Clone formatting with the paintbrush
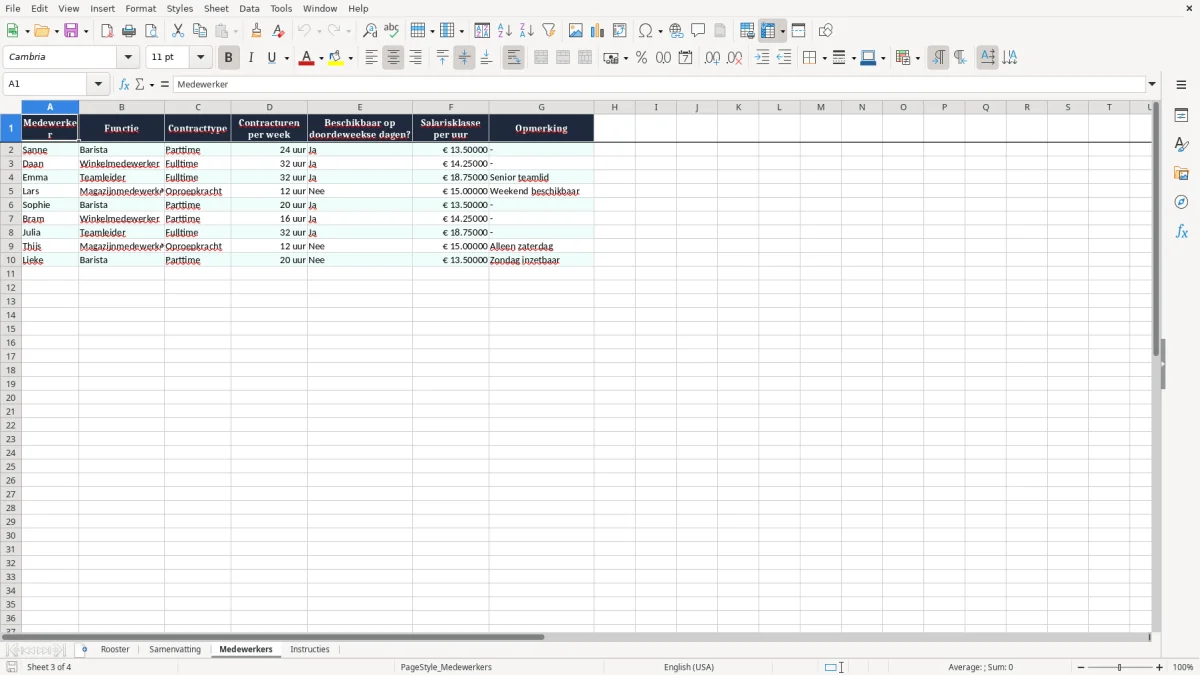 pos(257,31)
